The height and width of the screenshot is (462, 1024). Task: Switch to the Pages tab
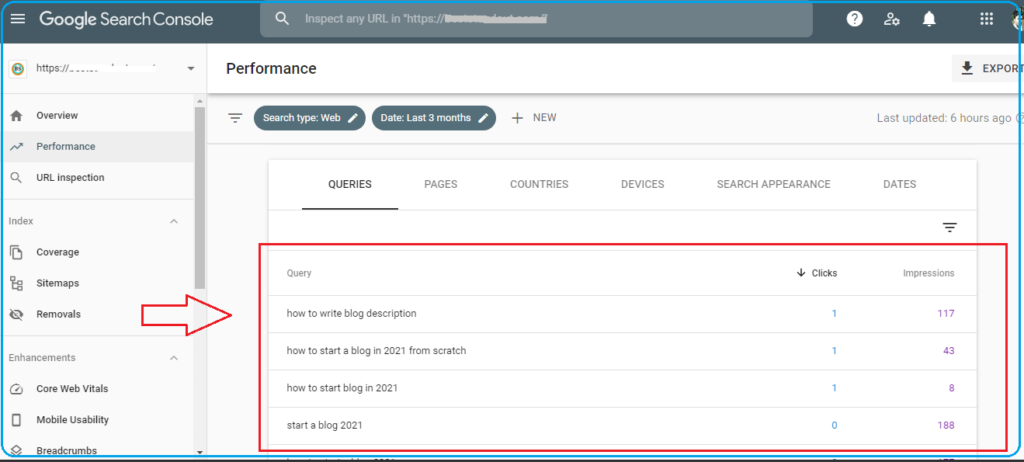click(441, 184)
